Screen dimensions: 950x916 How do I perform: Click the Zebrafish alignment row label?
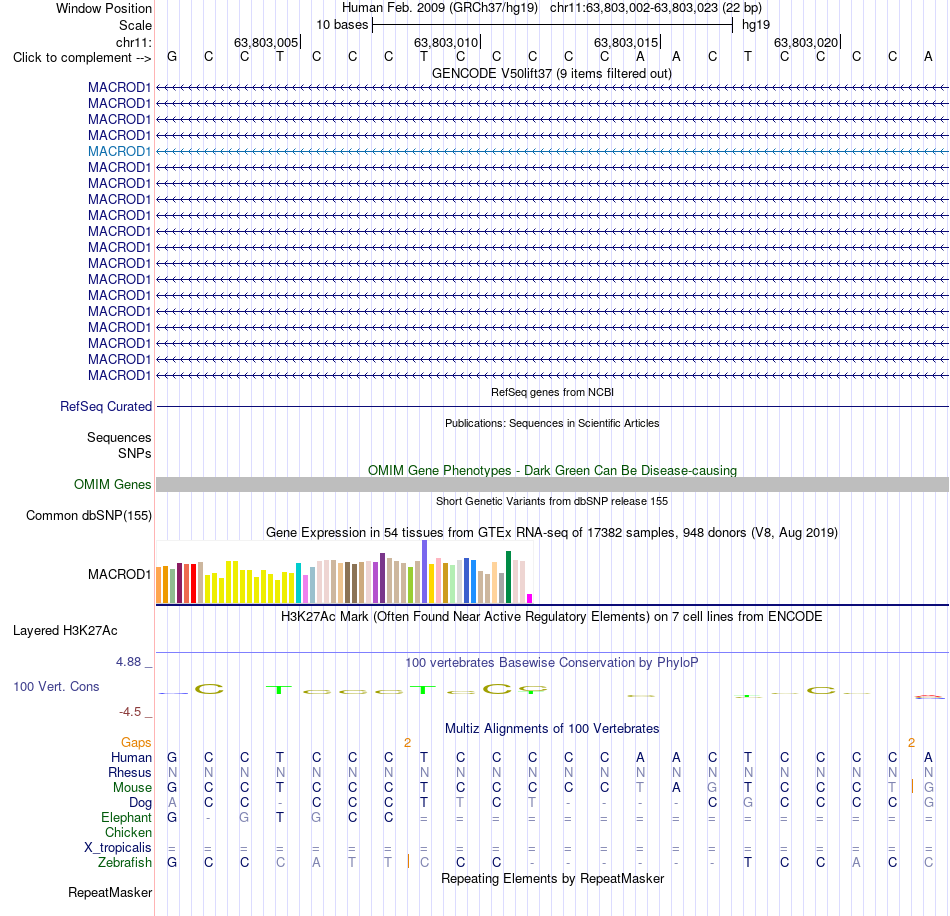125,863
